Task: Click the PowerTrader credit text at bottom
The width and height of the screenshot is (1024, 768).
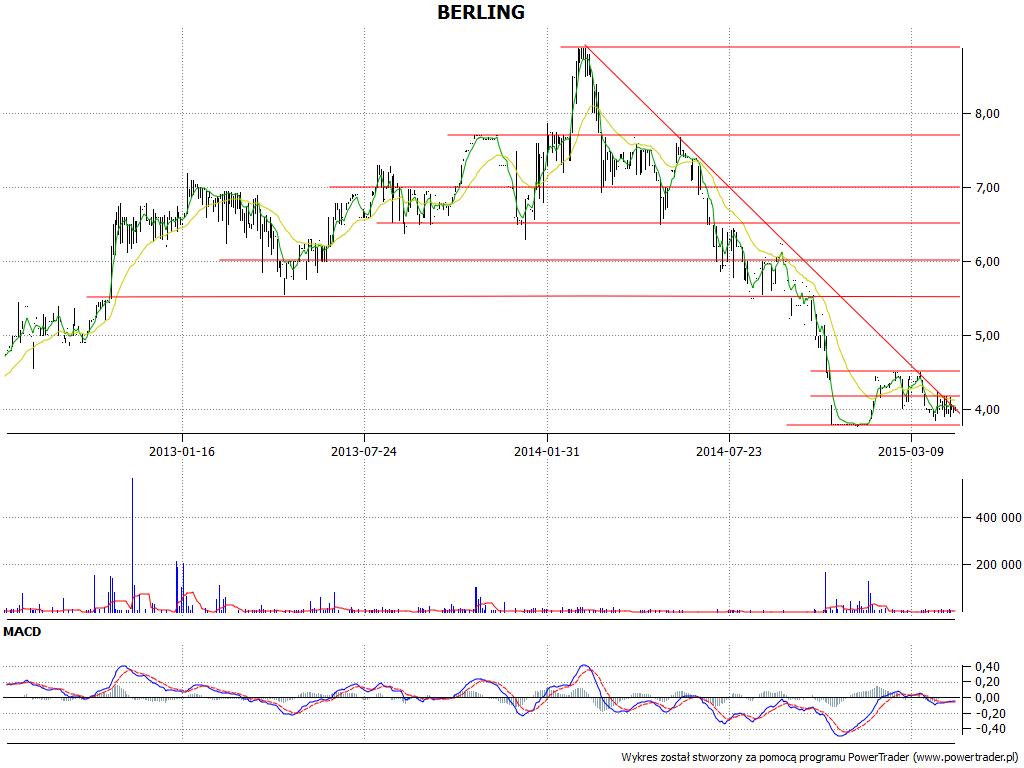Action: coord(820,757)
